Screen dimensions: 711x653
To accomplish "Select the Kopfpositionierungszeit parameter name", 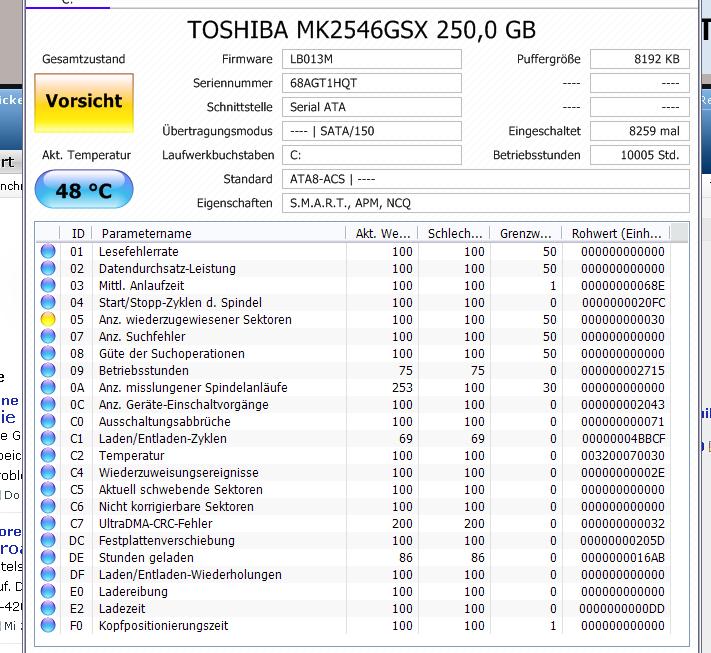I will [164, 626].
